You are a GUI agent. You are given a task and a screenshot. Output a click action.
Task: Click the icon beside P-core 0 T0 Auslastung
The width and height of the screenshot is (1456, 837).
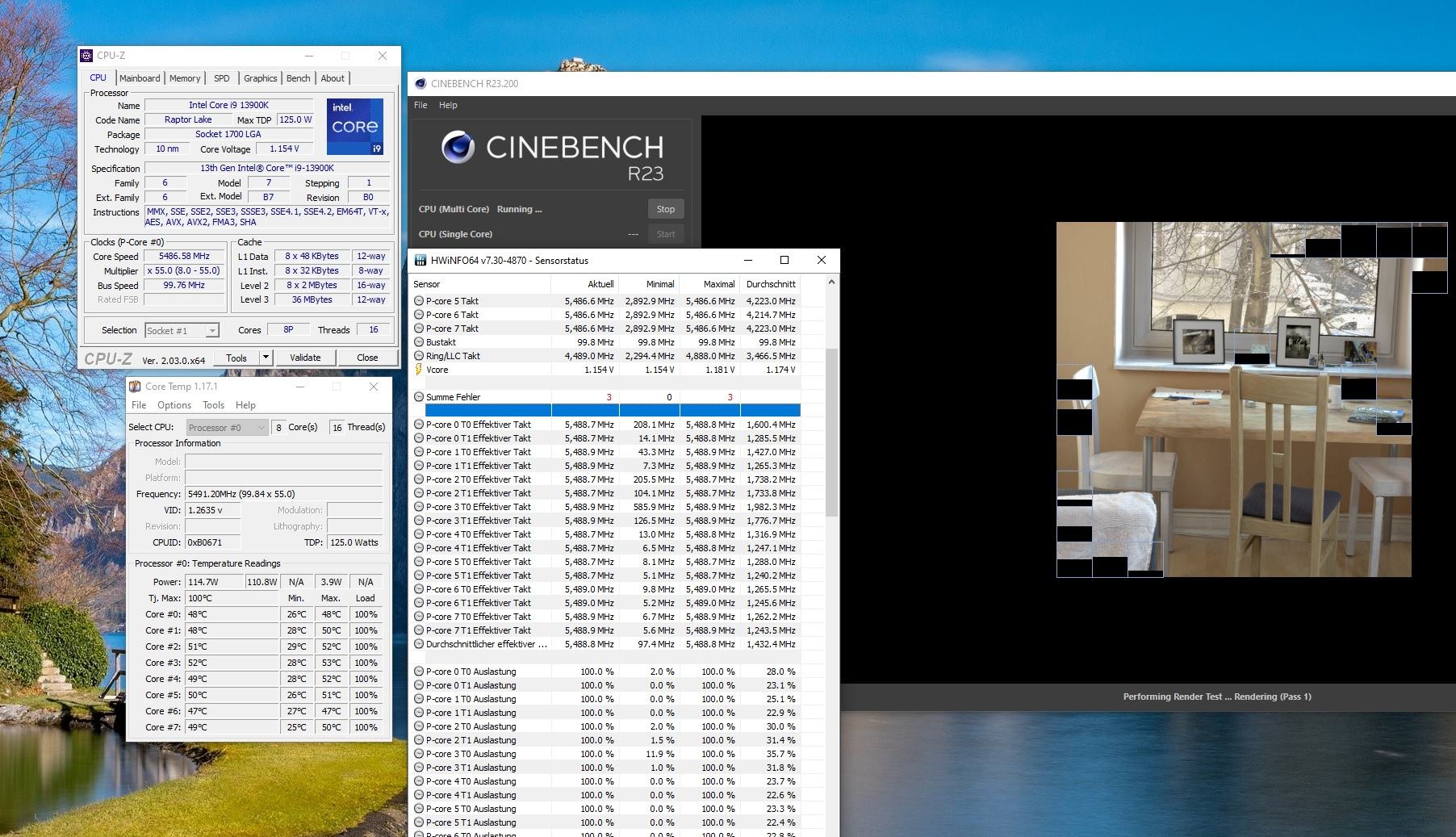click(x=419, y=672)
